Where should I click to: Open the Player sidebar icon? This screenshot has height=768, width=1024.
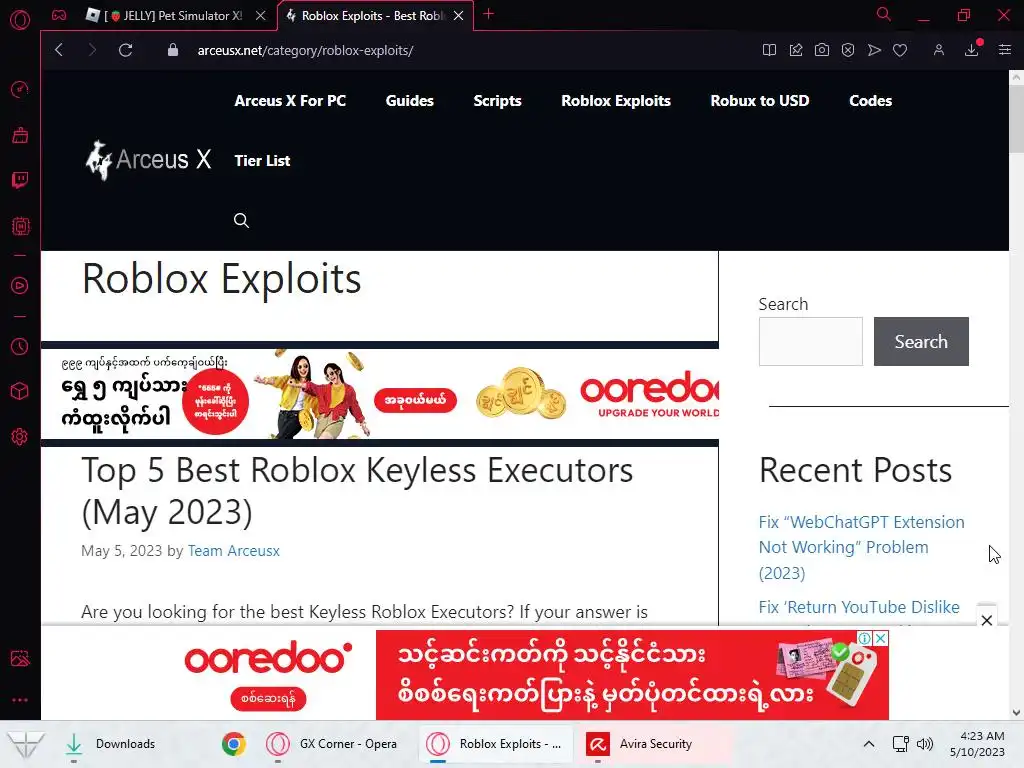20,285
